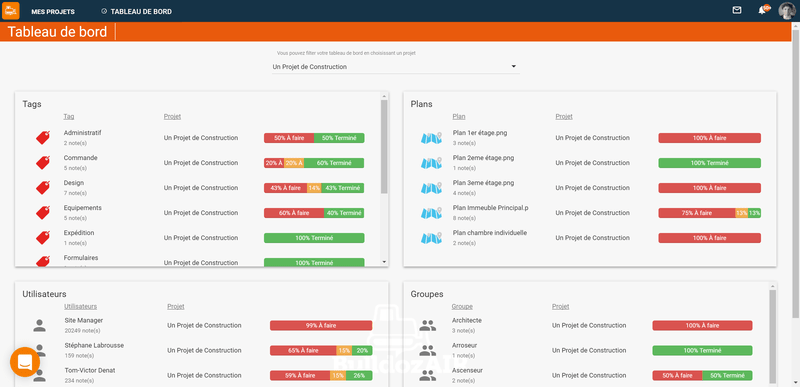Sort by the Tag column header
This screenshot has width=800, height=387.
[69, 116]
